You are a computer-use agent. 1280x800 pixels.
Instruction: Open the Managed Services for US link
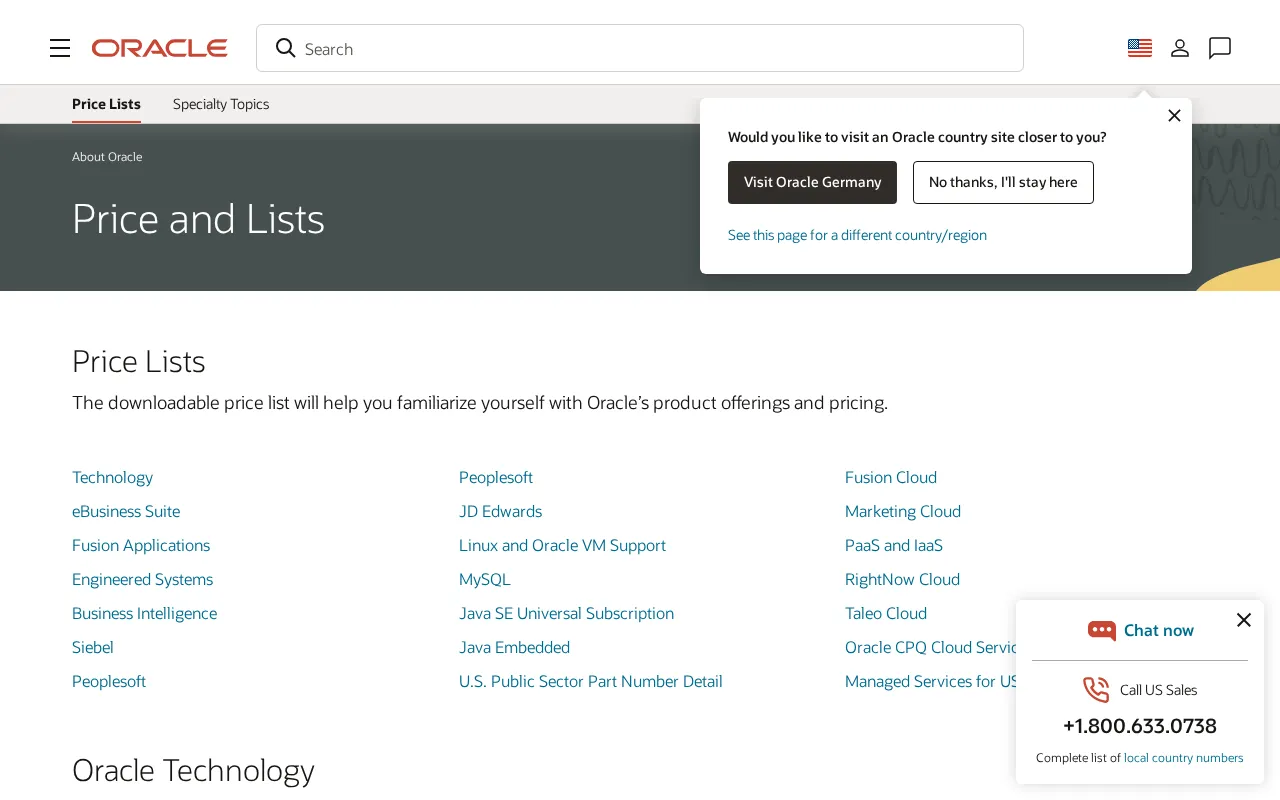pos(930,681)
